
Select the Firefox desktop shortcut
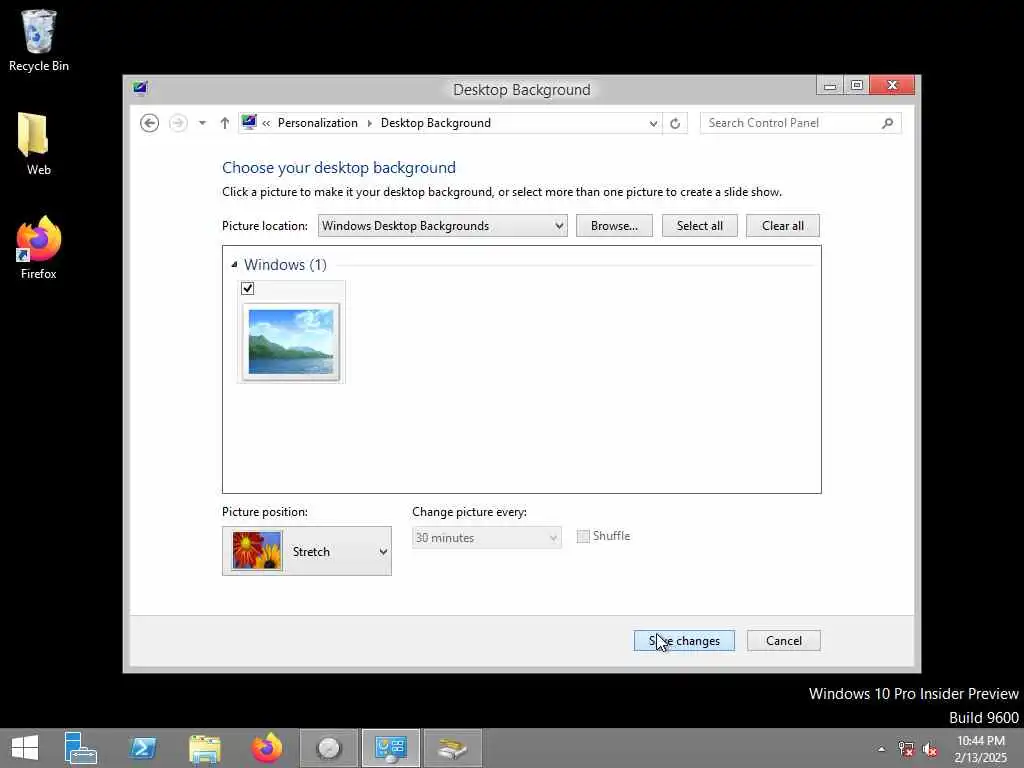[39, 248]
